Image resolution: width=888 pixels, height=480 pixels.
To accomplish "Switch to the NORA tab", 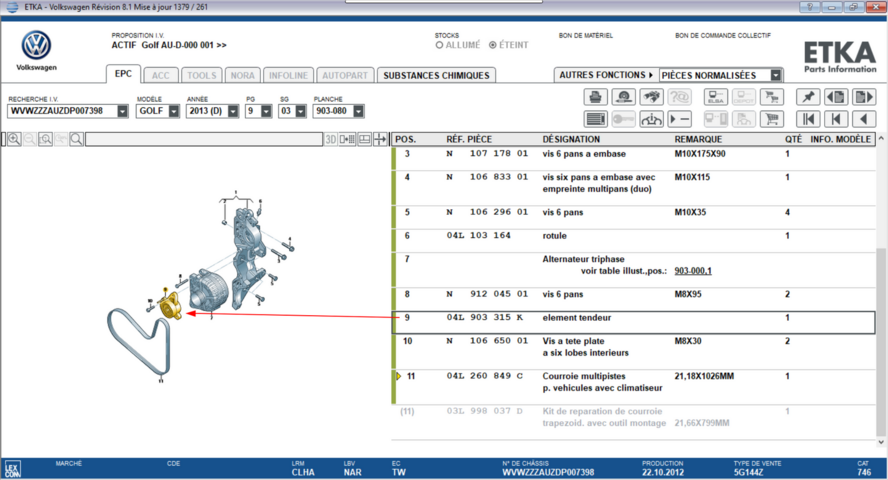I will (242, 75).
